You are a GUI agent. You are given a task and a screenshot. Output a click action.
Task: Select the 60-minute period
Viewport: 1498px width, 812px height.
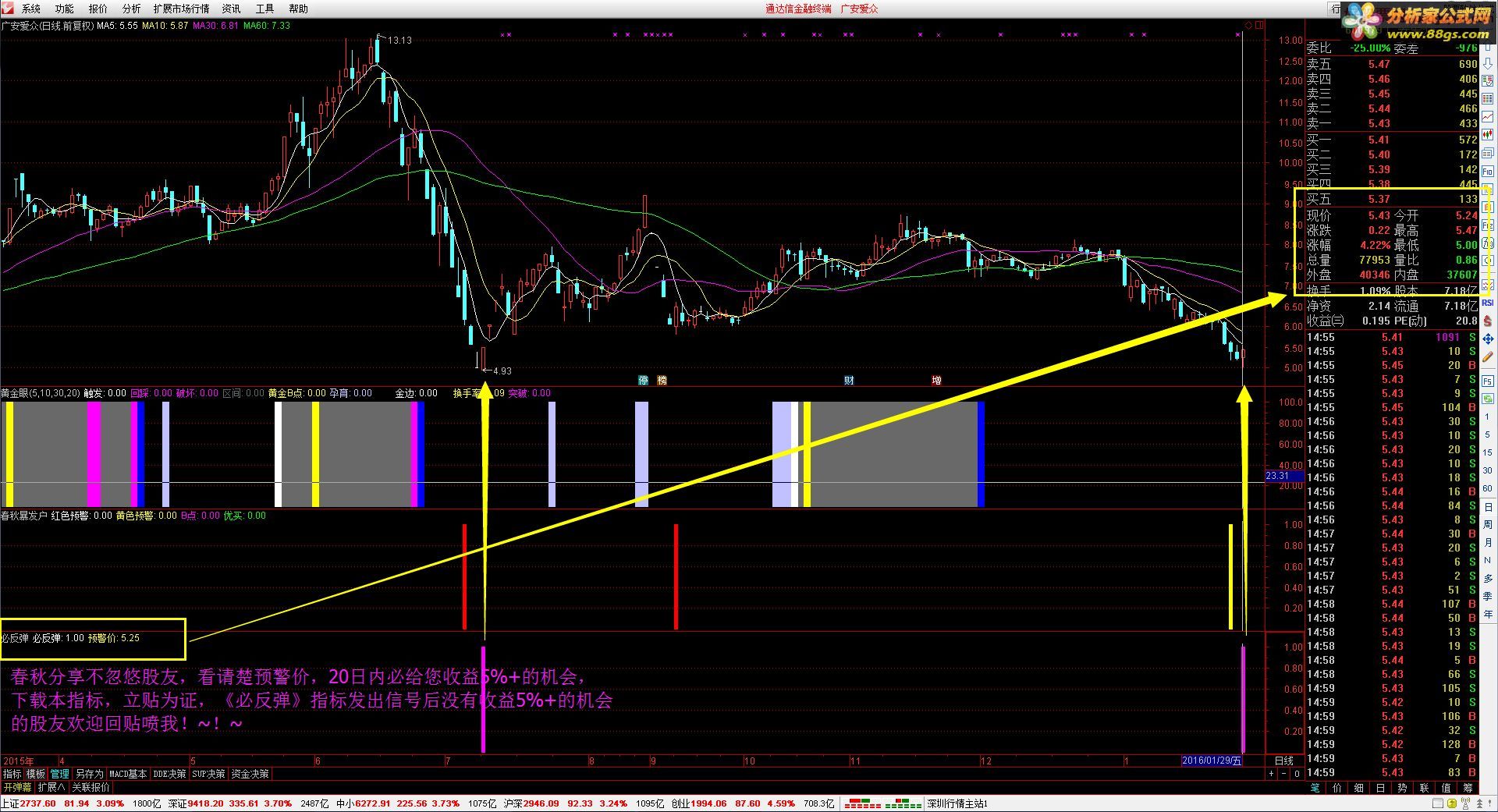click(1487, 488)
